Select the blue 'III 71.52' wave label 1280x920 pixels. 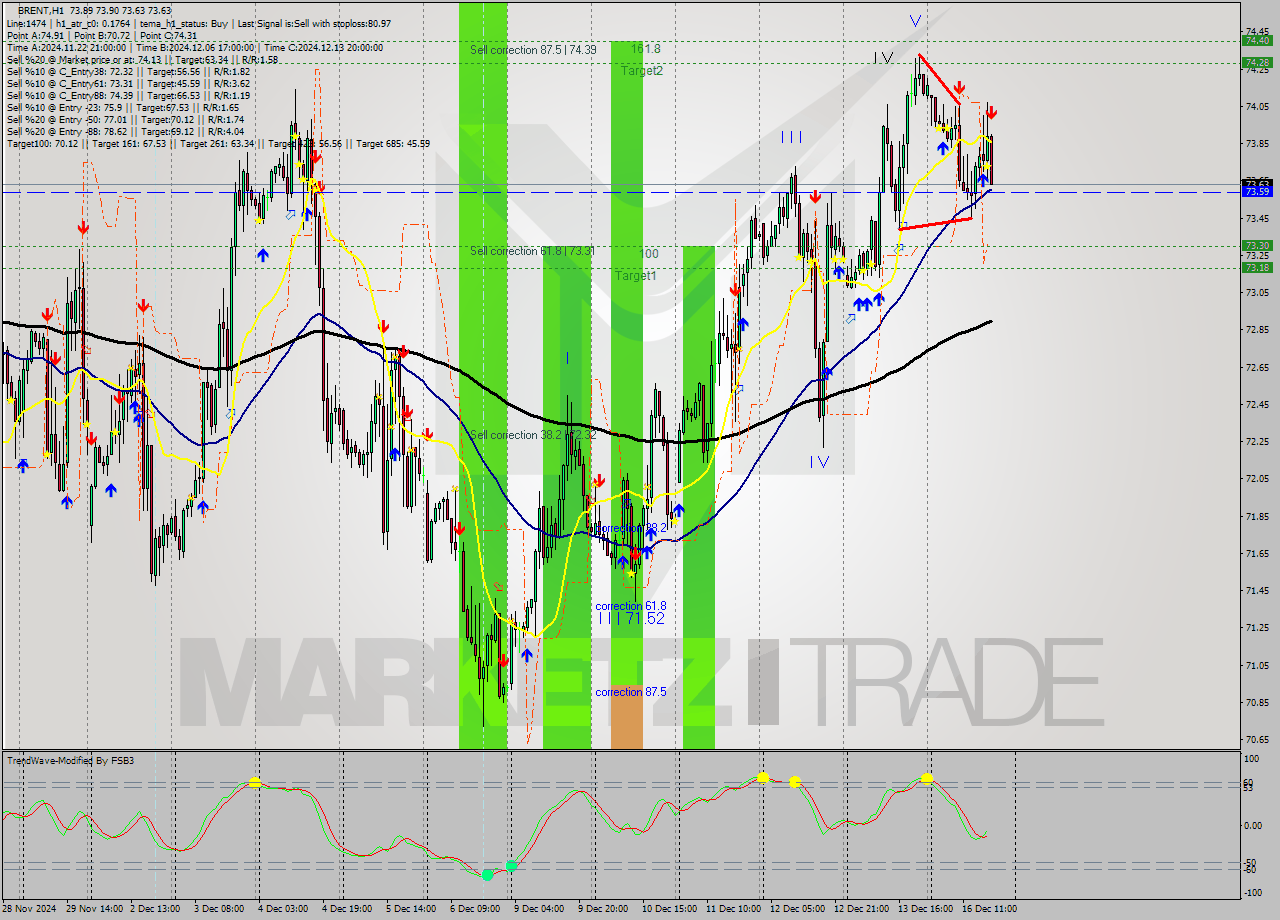coord(631,619)
